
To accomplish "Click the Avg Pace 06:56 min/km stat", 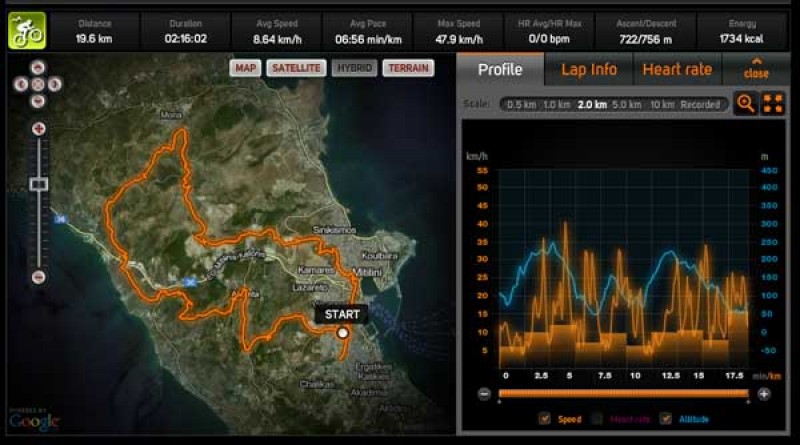I will point(368,31).
